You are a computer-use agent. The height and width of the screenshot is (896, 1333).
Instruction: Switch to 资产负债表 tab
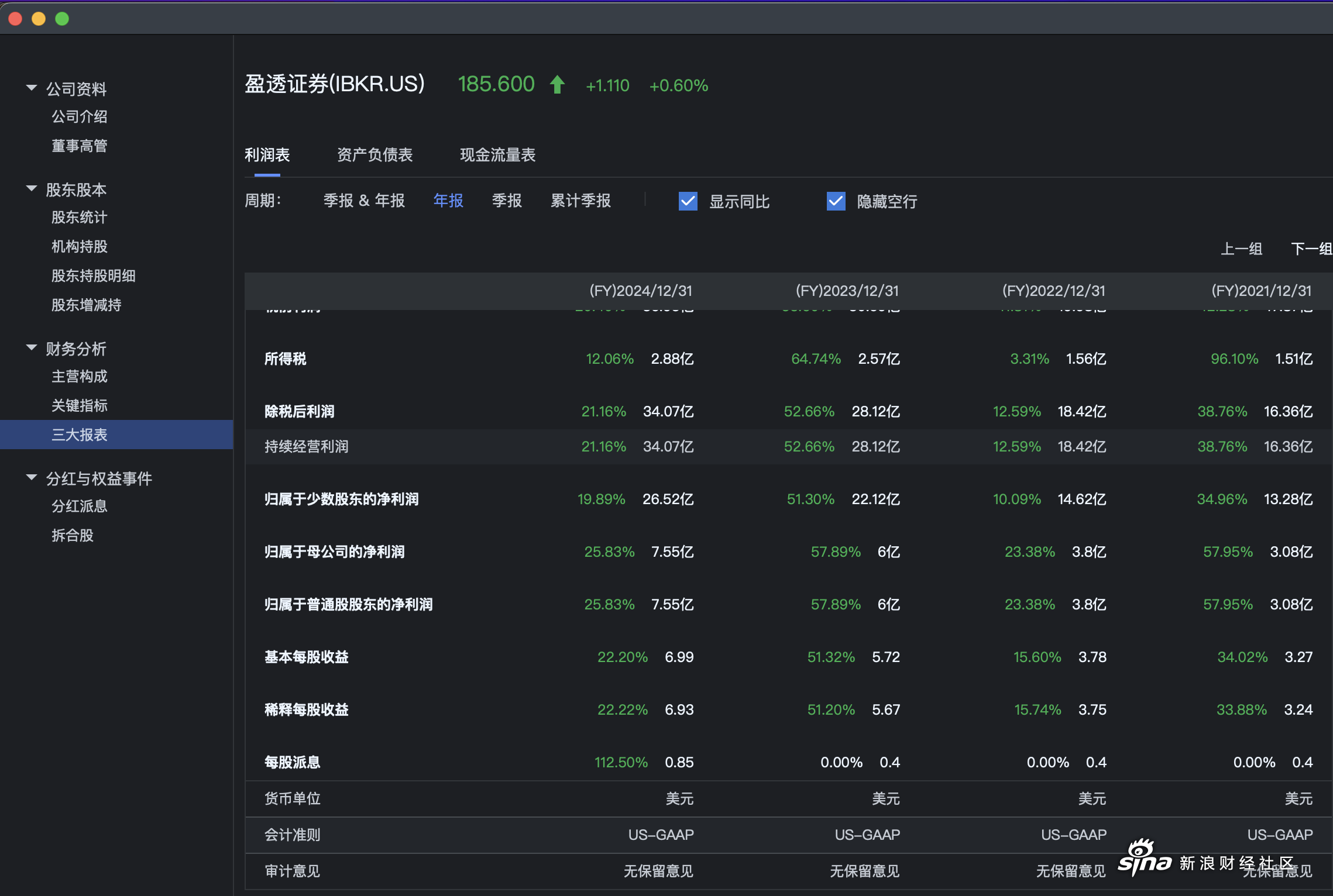375,155
